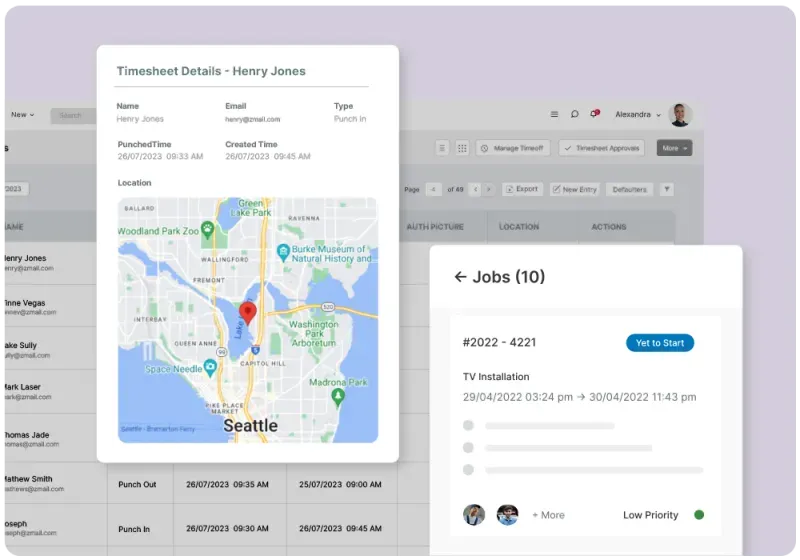Select Created Time 26/07/2023 09:45 AM
This screenshot has width=800, height=560.
pos(268,156)
